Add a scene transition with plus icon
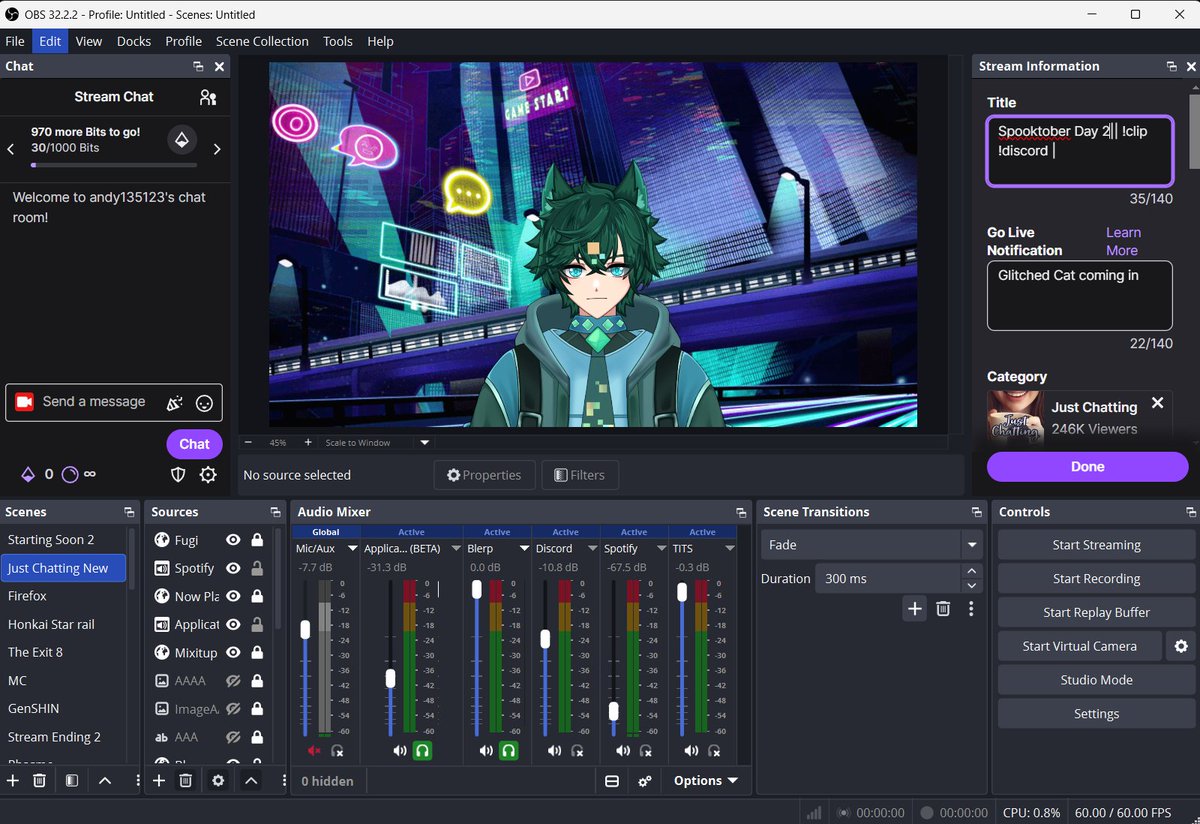 pyautogui.click(x=915, y=608)
